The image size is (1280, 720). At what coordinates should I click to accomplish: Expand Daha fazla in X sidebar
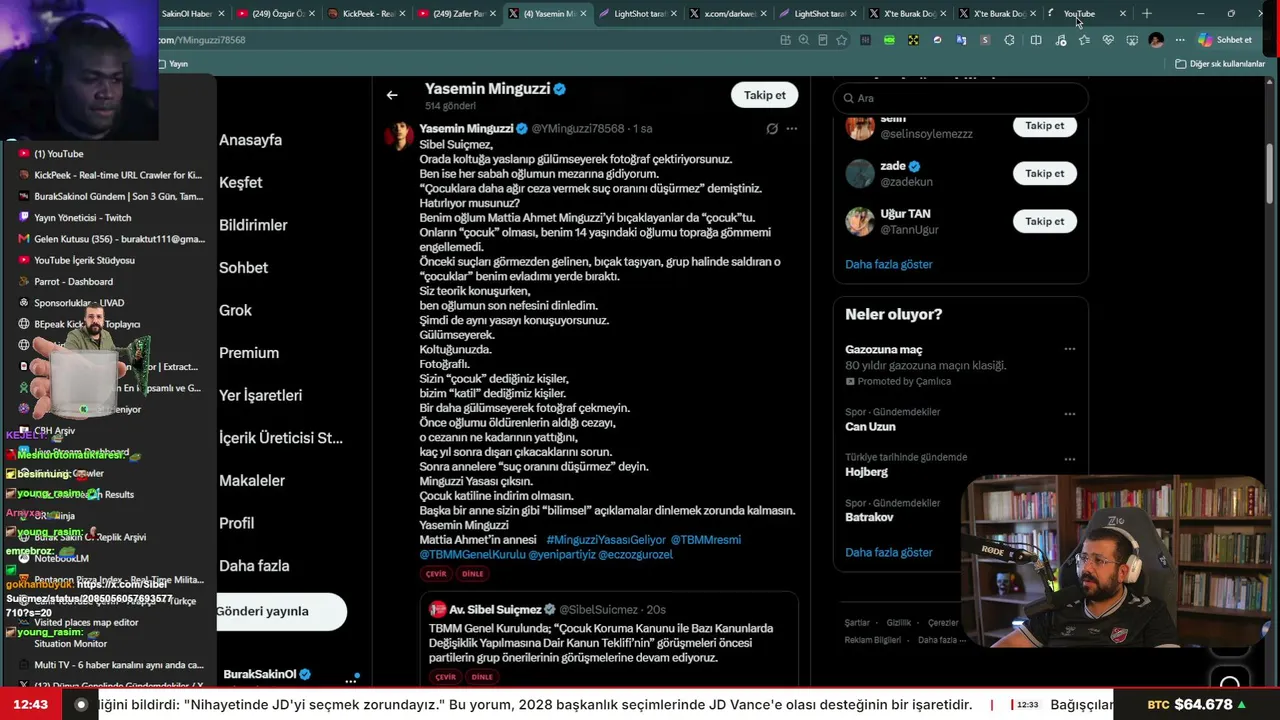click(x=254, y=566)
